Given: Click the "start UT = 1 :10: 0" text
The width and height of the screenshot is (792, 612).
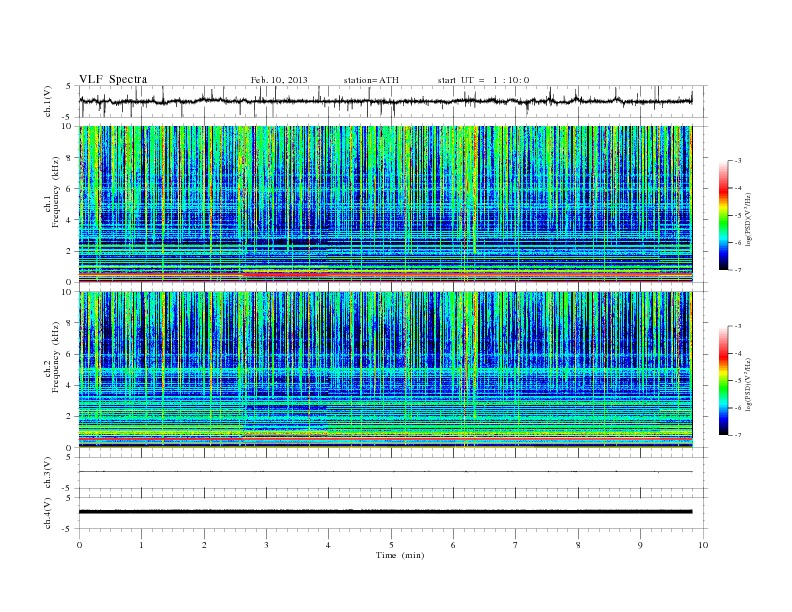Looking at the screenshot, I should click(x=483, y=80).
